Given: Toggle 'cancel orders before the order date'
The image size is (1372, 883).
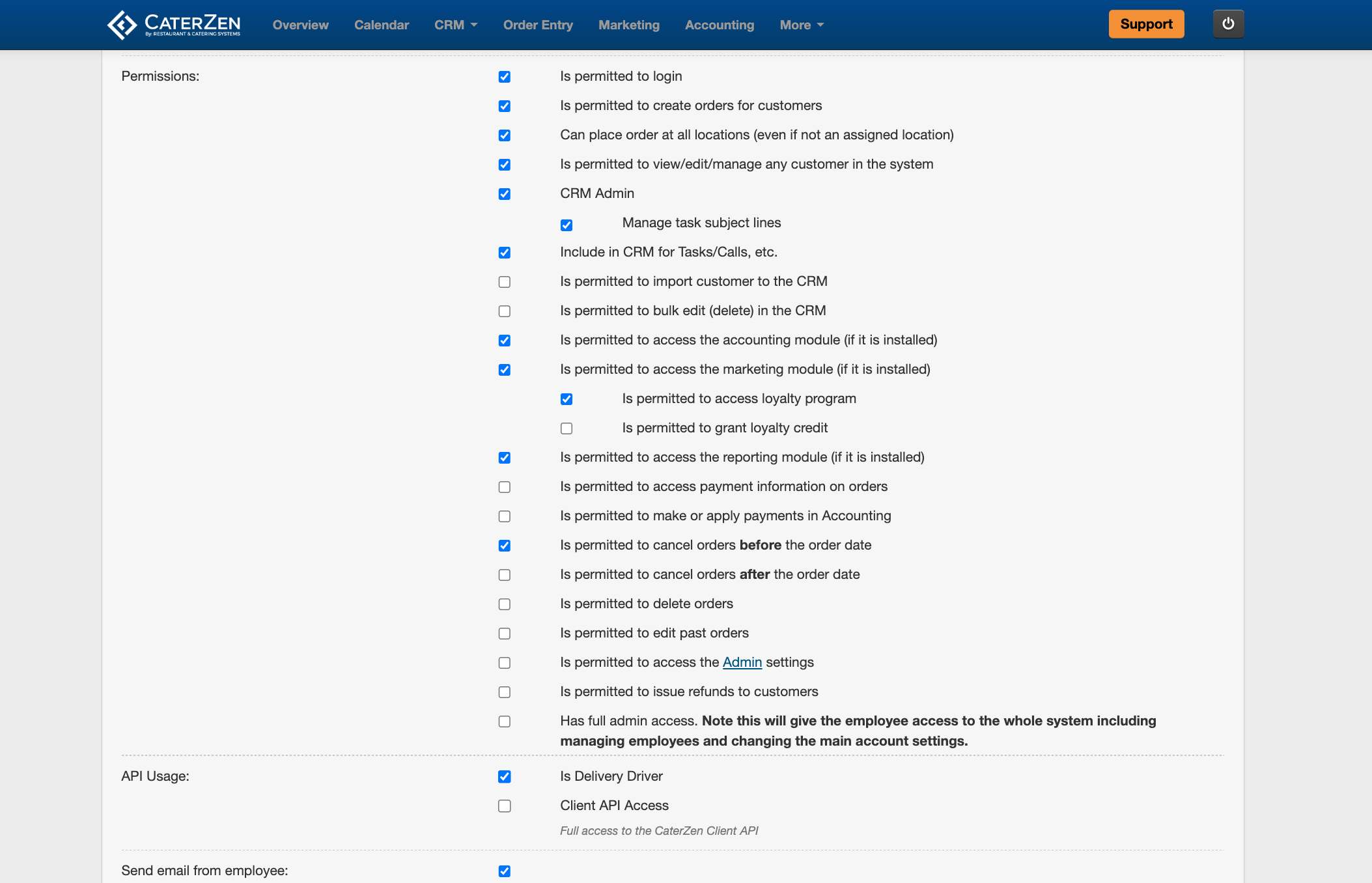Looking at the screenshot, I should pos(505,546).
